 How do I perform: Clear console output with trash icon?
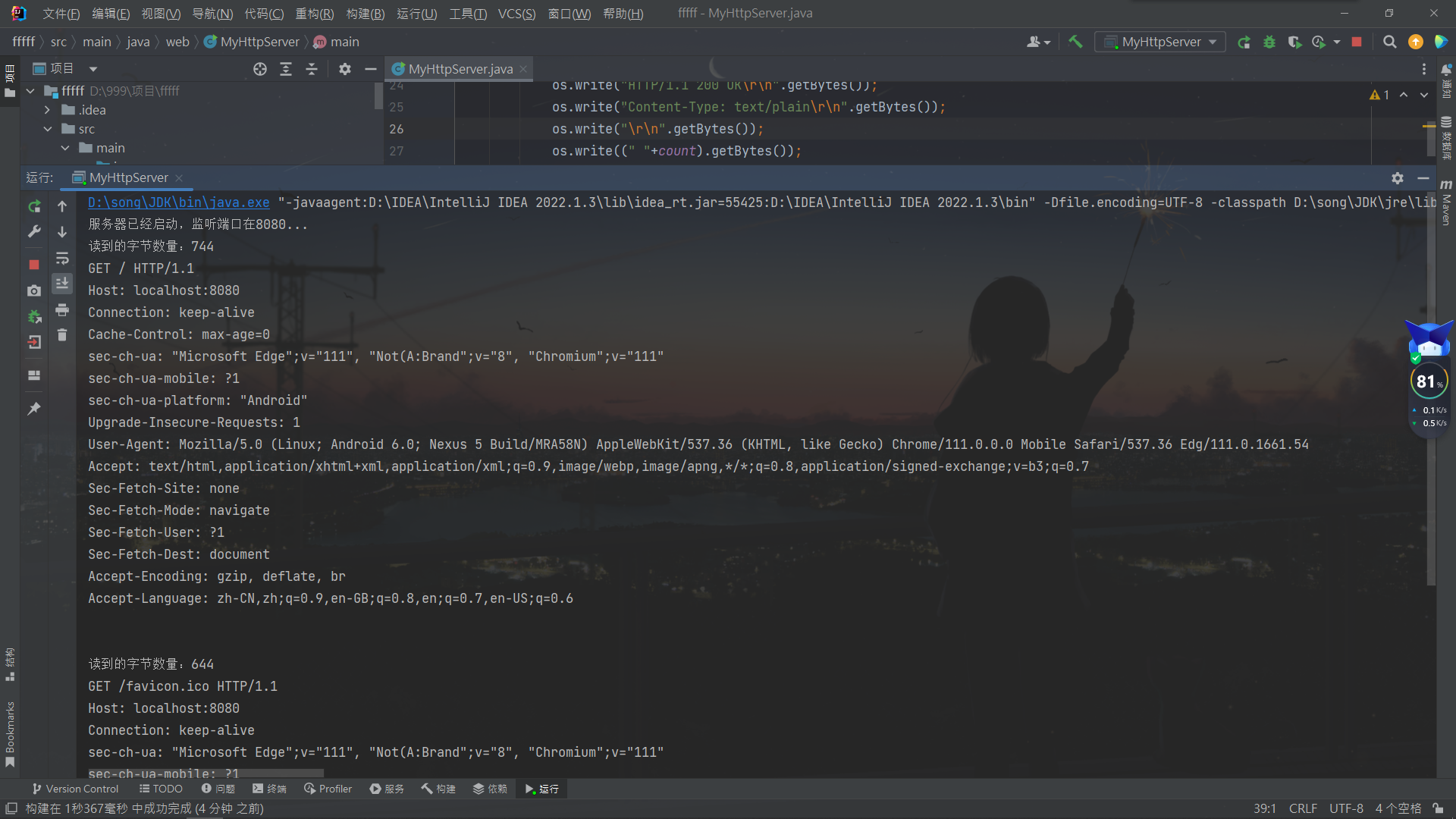click(x=62, y=334)
